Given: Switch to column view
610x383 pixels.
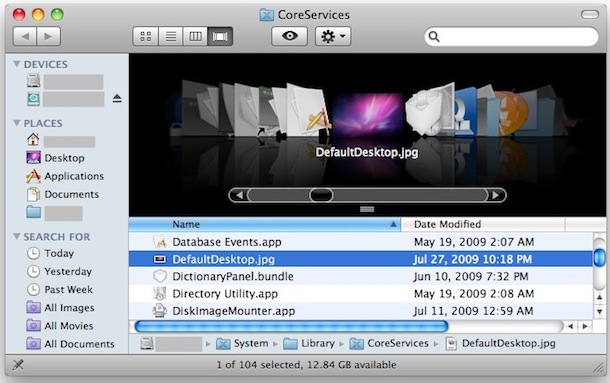Looking at the screenshot, I should [195, 37].
